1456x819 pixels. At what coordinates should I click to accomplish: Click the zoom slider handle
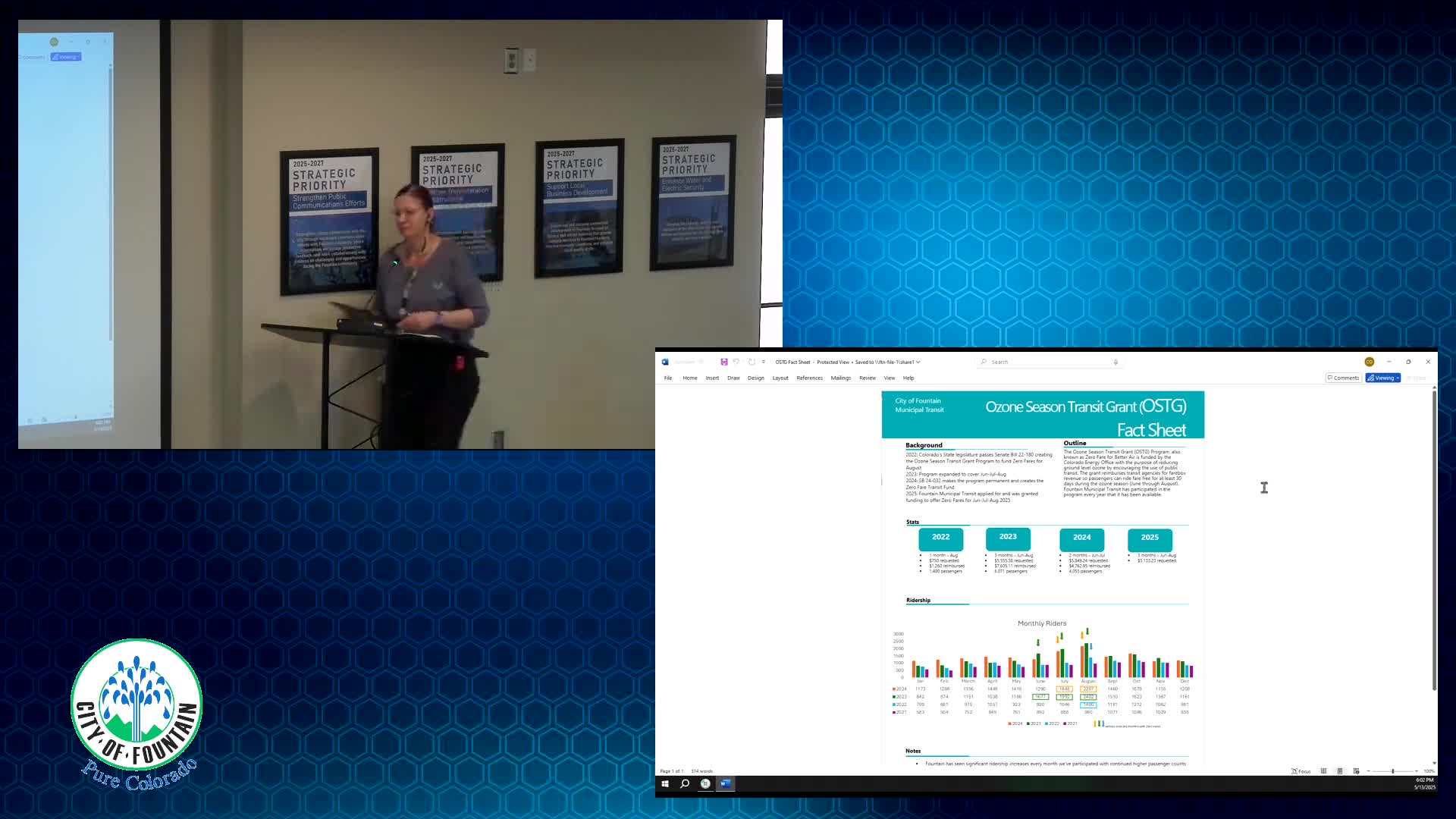point(1392,771)
